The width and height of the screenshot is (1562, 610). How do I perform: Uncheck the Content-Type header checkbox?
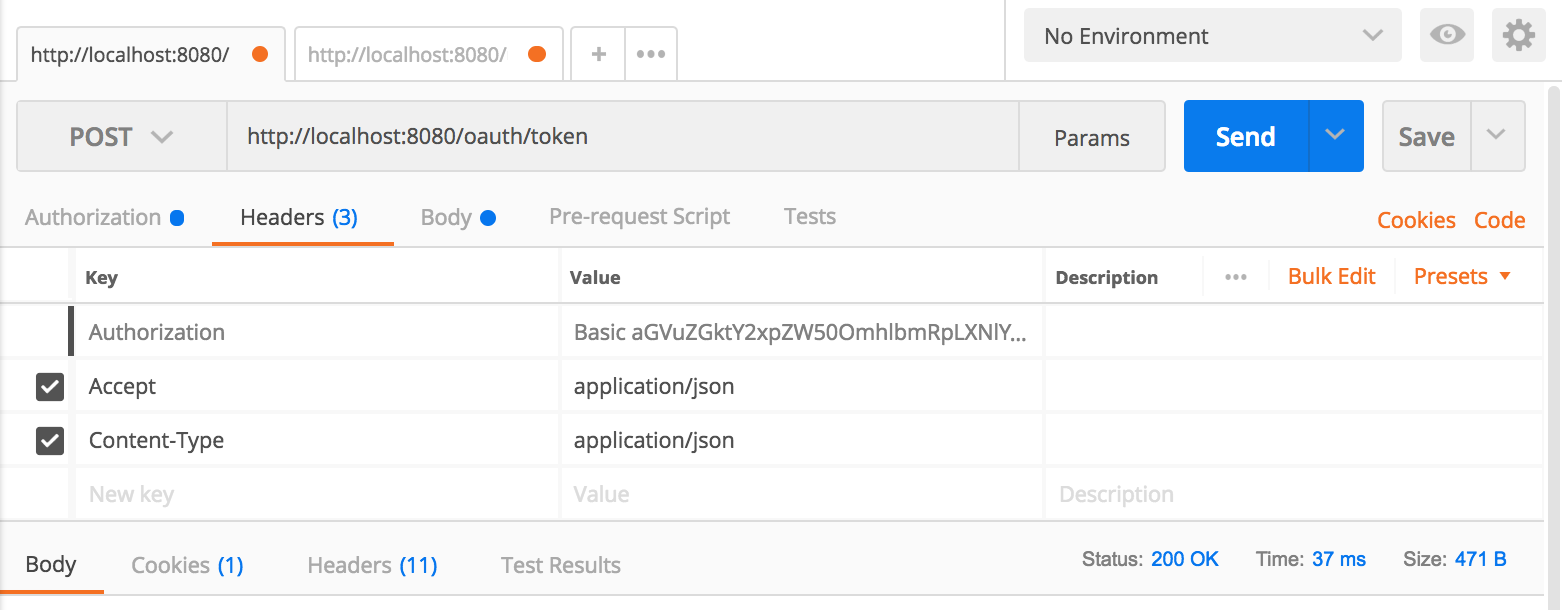[50, 441]
